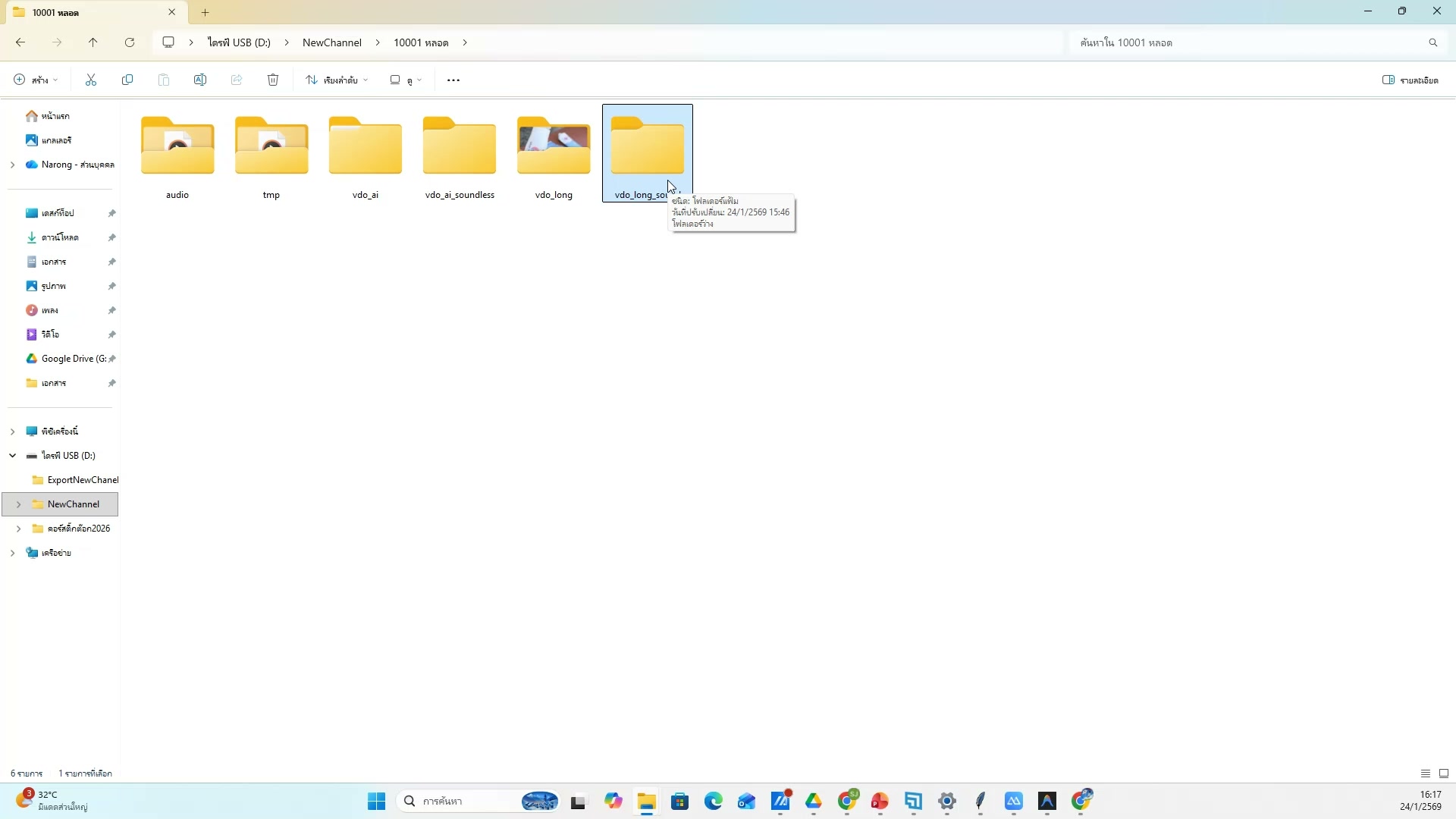Copy the selected folder via toolbar icon

click(x=127, y=80)
